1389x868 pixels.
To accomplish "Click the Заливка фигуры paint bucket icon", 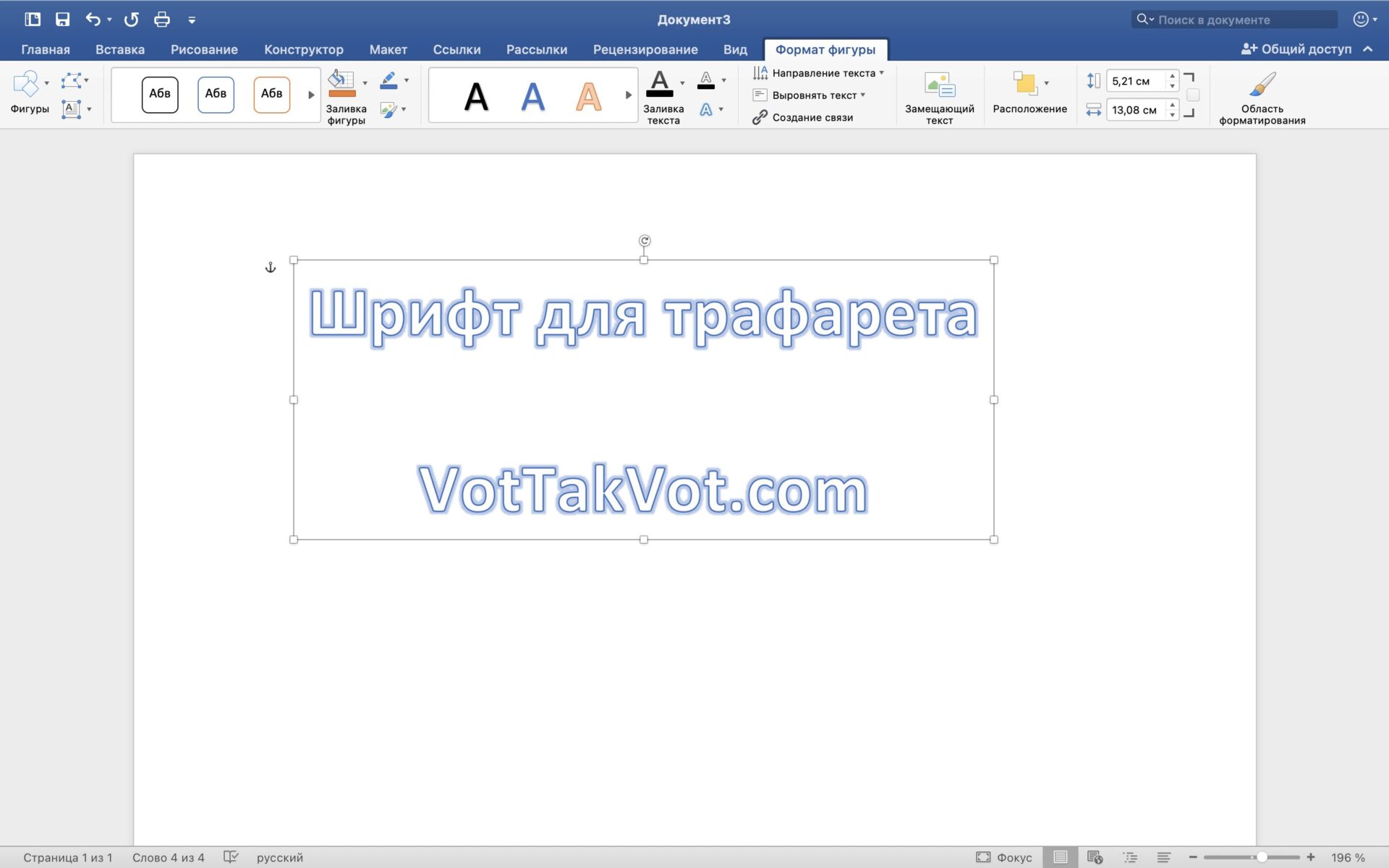I will pos(342,83).
